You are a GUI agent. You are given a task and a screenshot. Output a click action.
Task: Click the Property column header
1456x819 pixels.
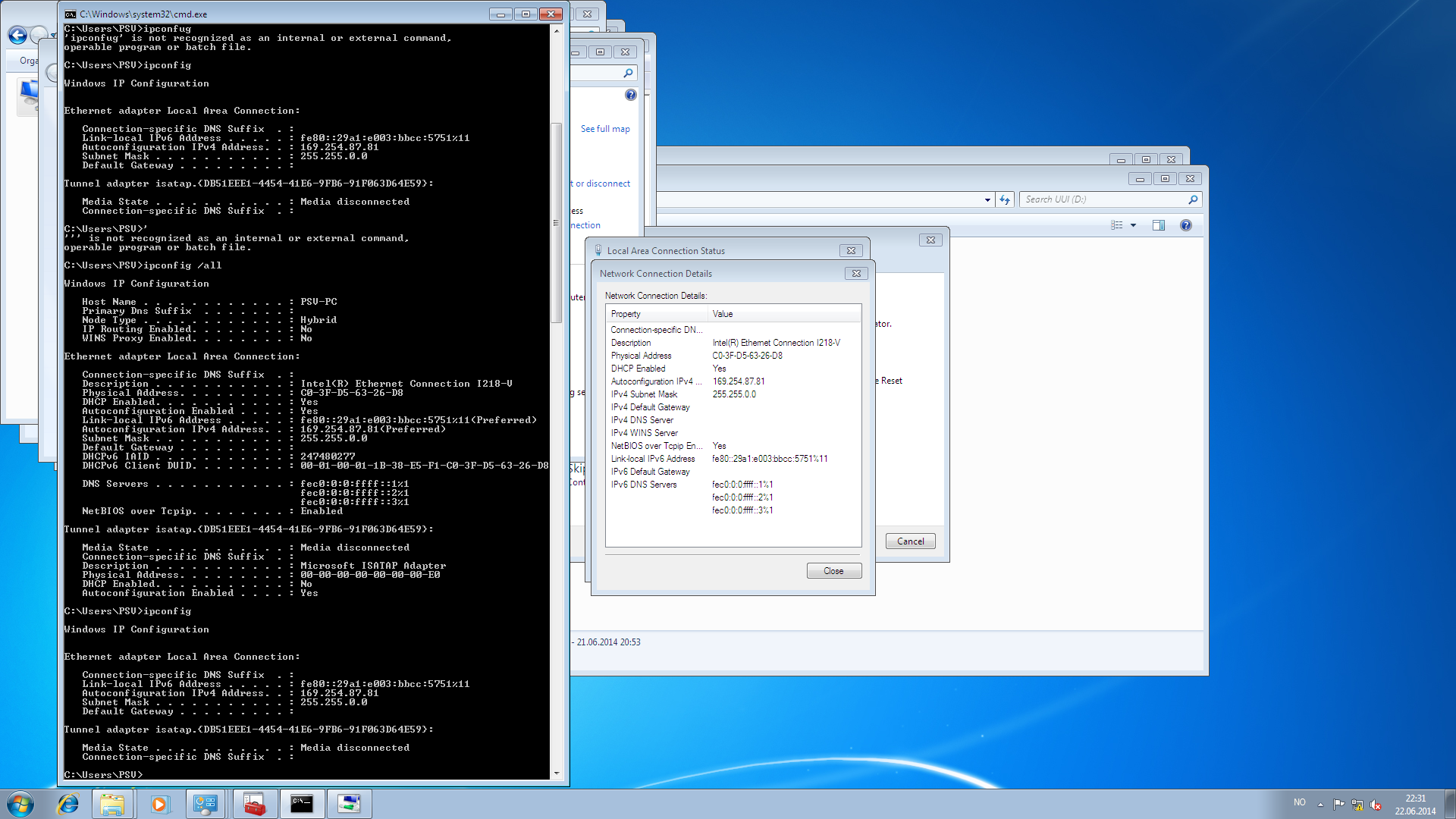click(x=657, y=314)
